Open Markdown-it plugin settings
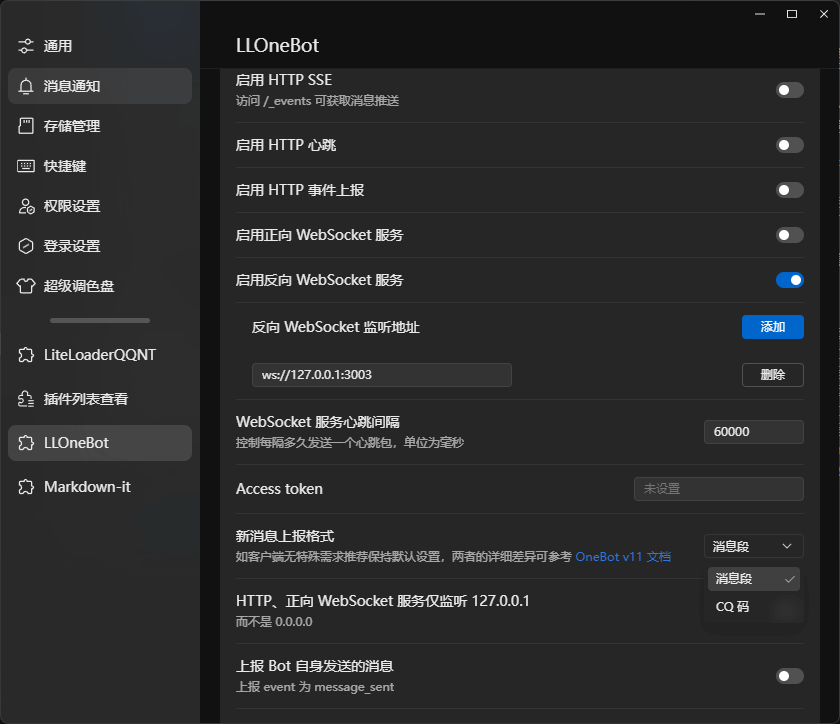The height and width of the screenshot is (724, 840). 100,487
